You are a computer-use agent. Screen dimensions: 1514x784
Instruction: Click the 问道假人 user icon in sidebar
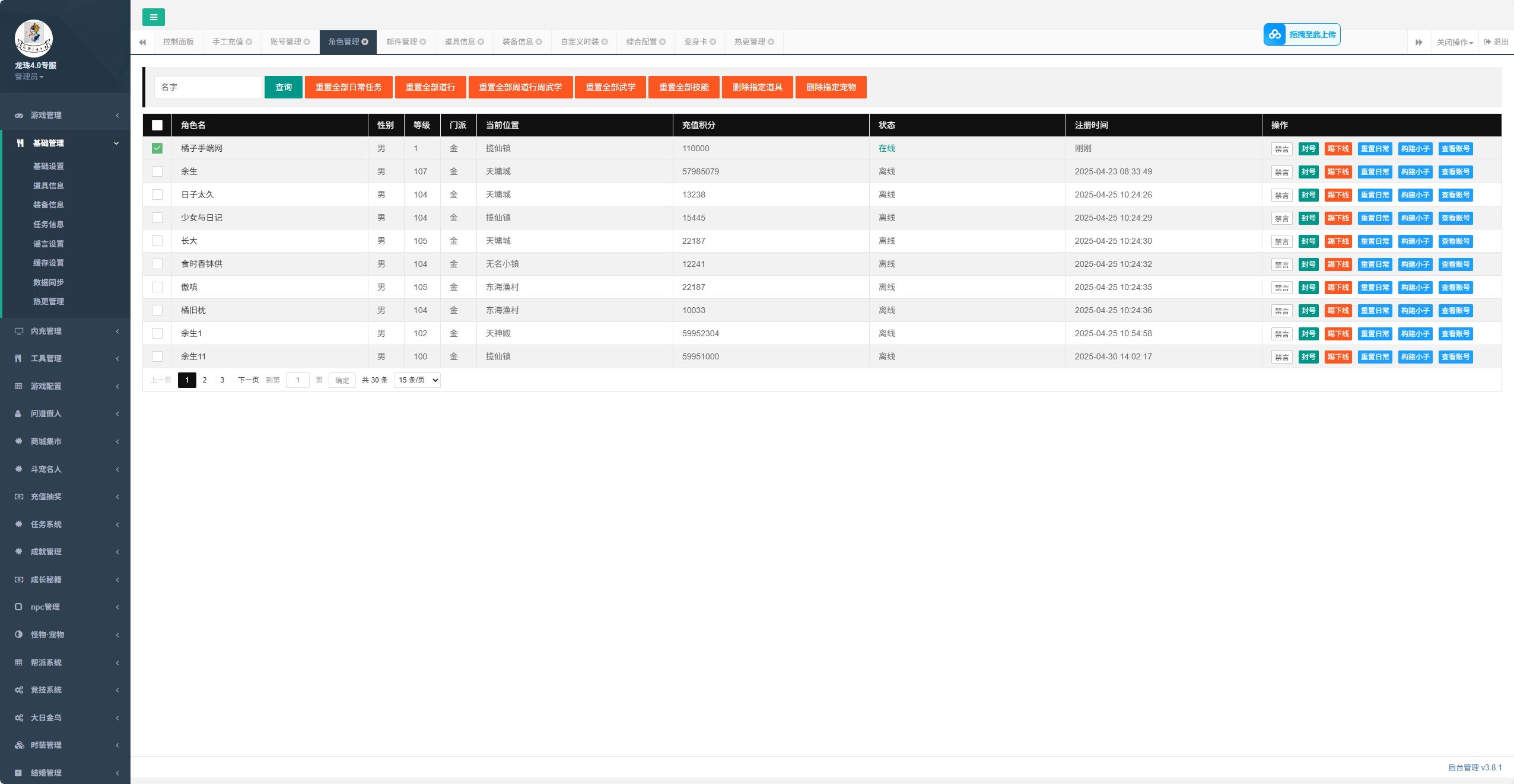click(x=18, y=413)
